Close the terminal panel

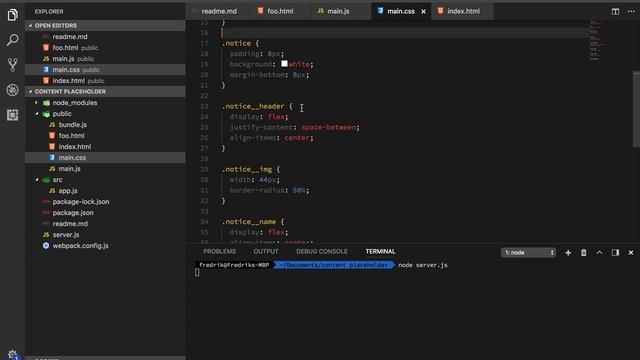tap(631, 253)
